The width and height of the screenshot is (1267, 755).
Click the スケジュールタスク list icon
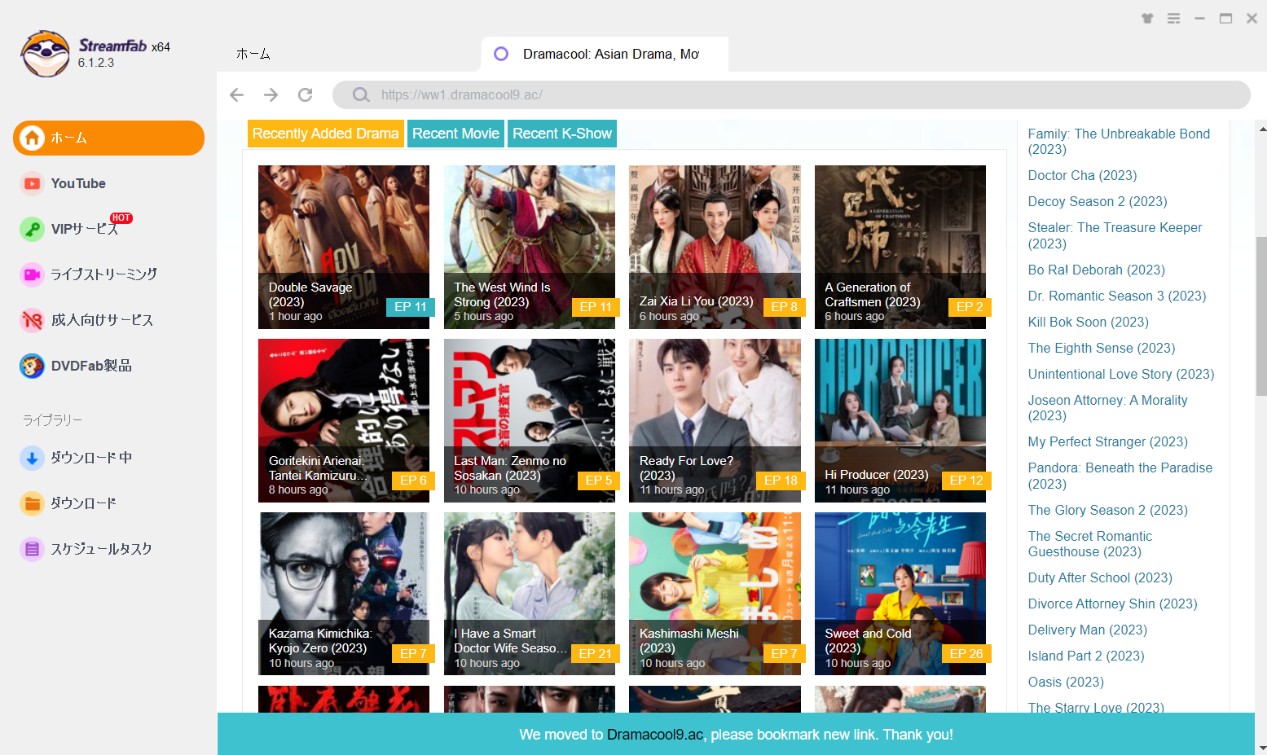point(32,549)
